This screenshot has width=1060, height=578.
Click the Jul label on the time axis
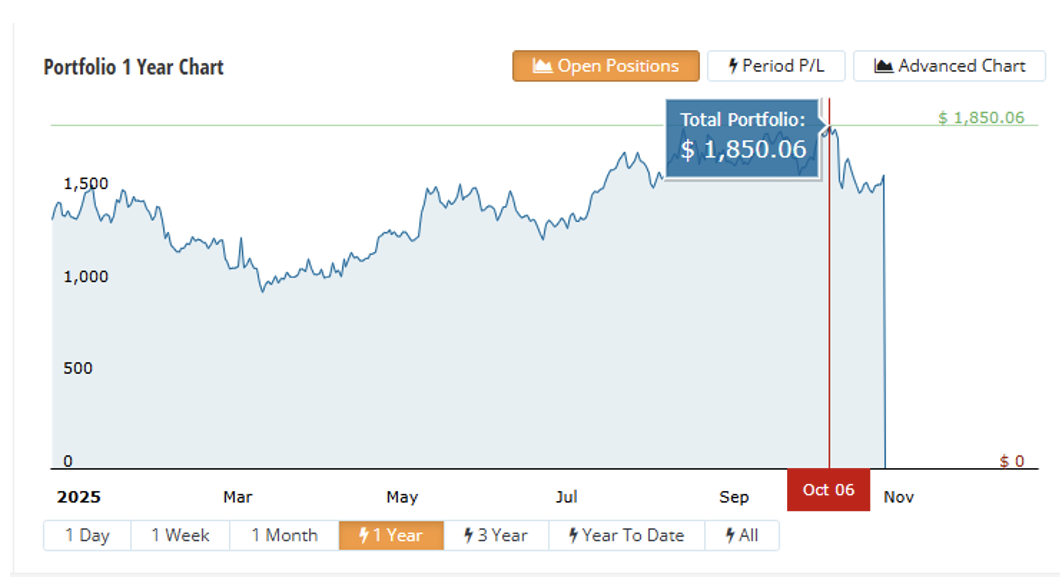point(567,497)
